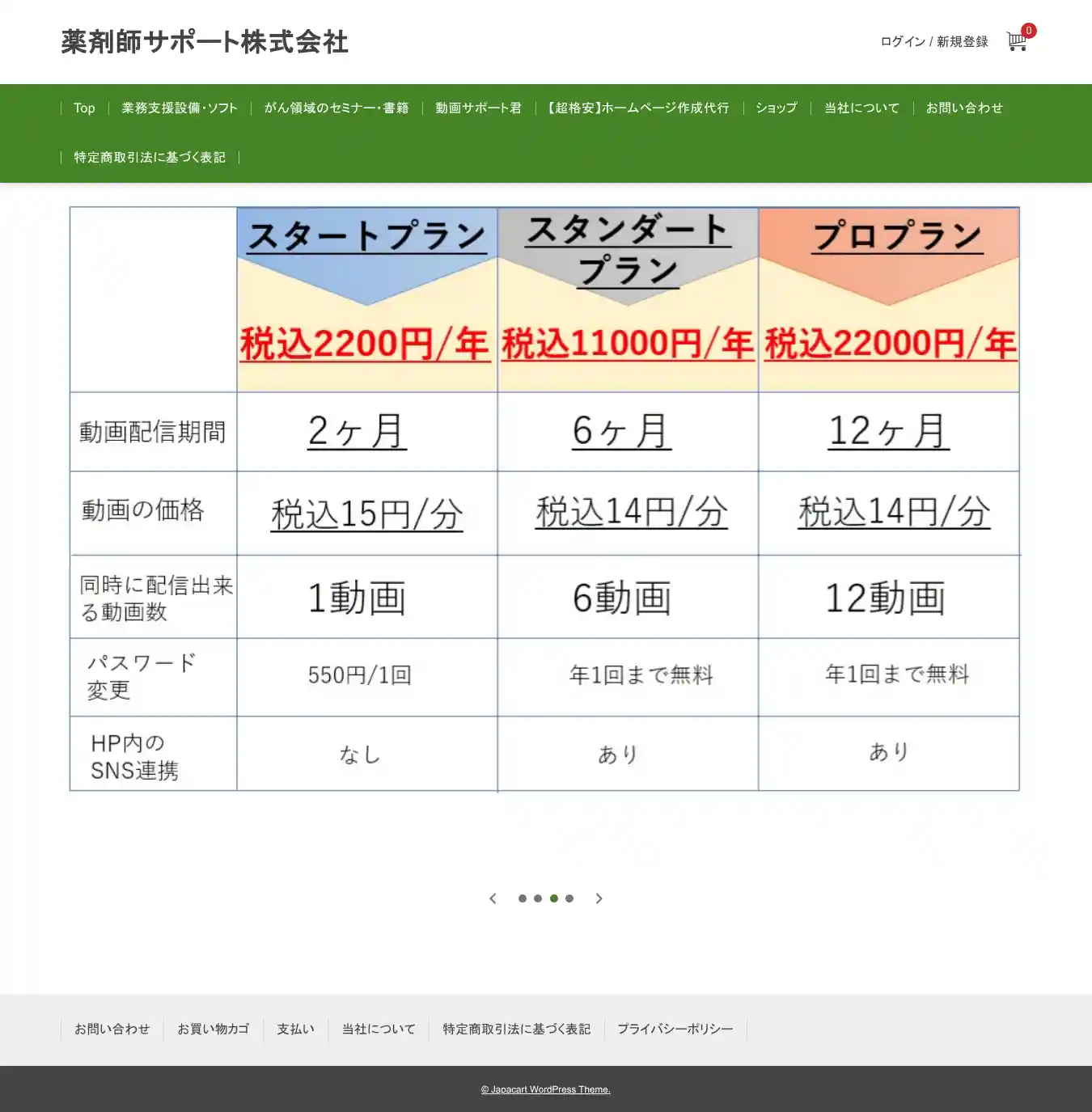Go to ショップ in navigation bar
Viewport: 1092px width, 1112px height.
point(777,108)
